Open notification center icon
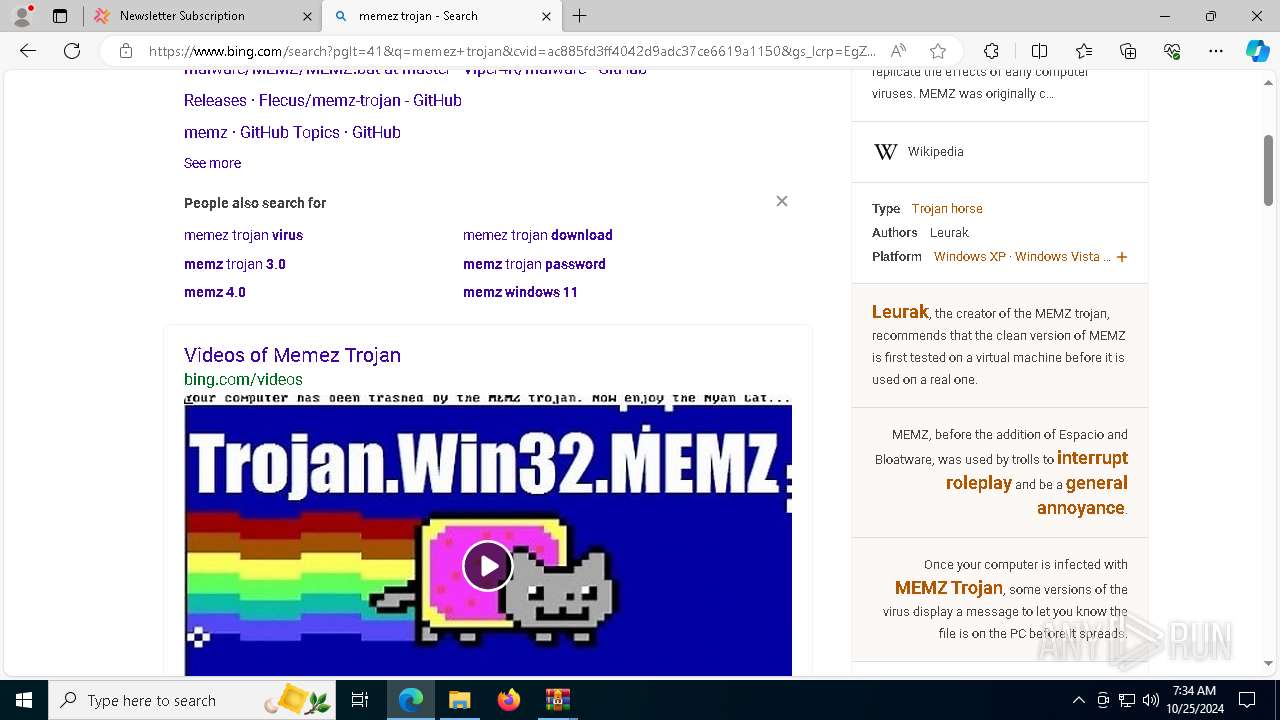Screen dimensions: 1280x720 pos(1247,700)
